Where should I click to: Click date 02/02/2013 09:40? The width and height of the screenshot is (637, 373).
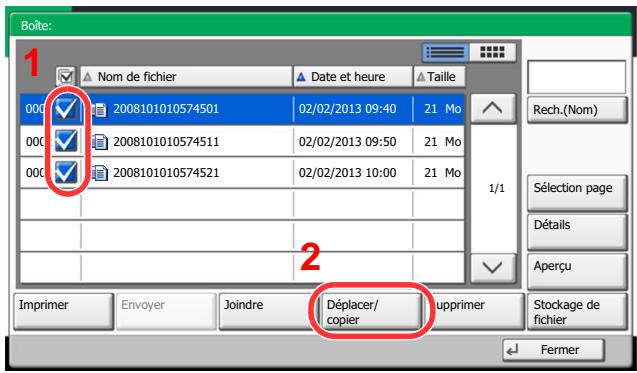coord(347,109)
